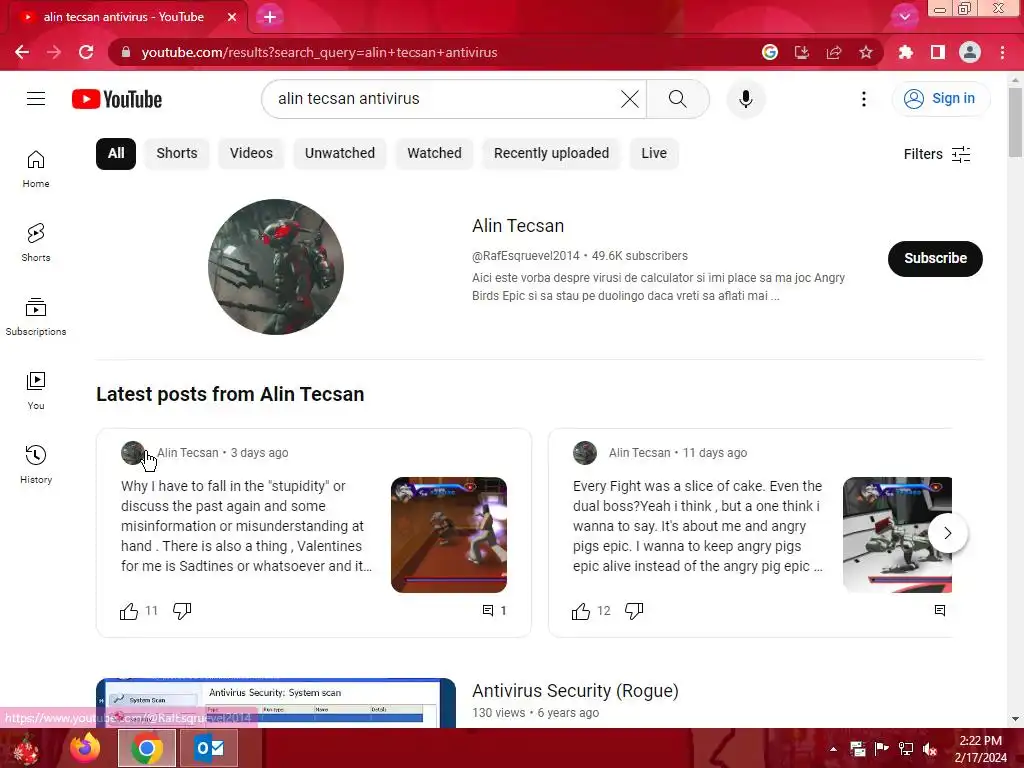Open comments on the 11 days ago post
This screenshot has height=768, width=1024.
click(x=940, y=611)
